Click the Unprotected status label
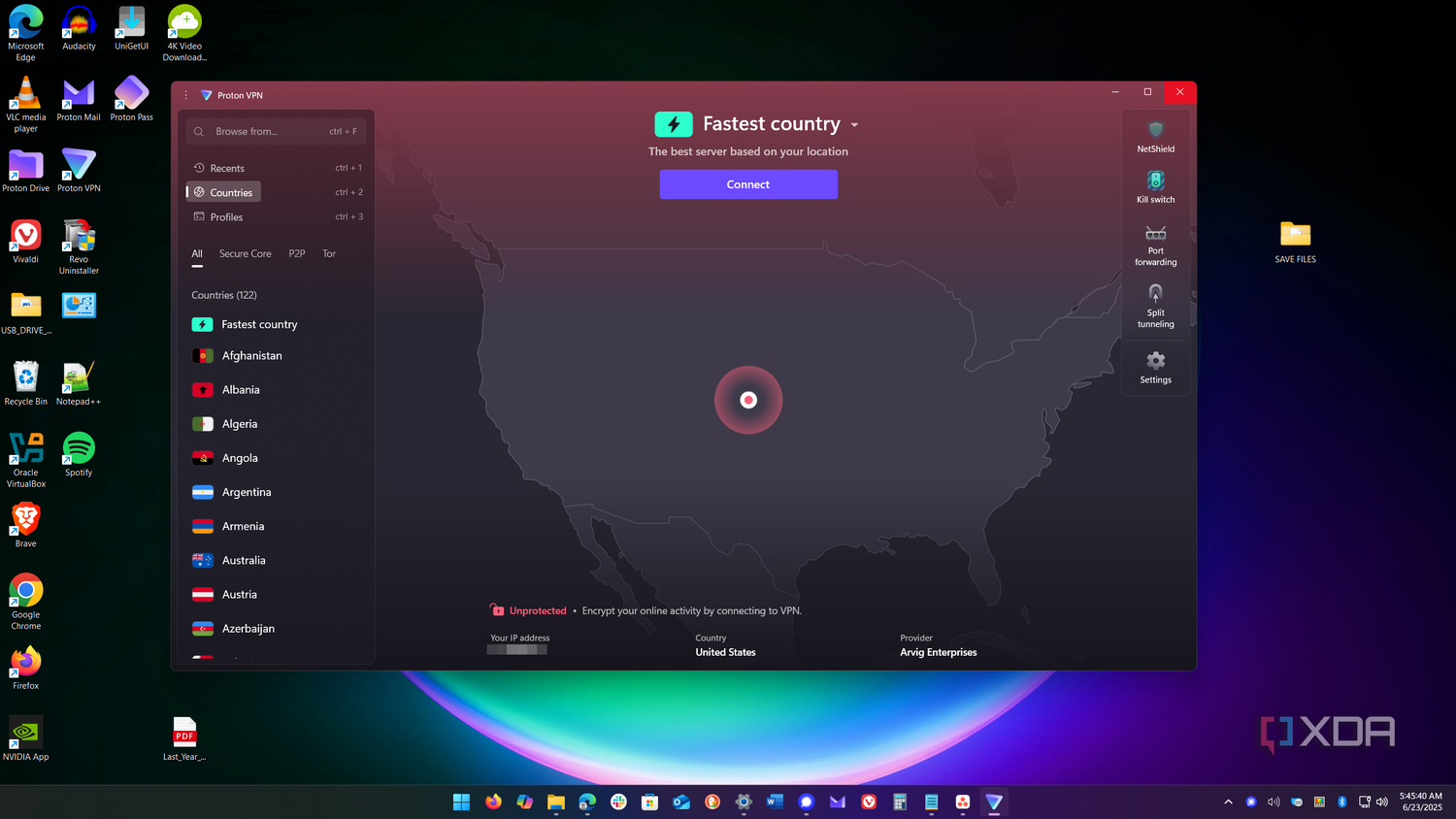This screenshot has width=1456, height=819. pos(538,611)
